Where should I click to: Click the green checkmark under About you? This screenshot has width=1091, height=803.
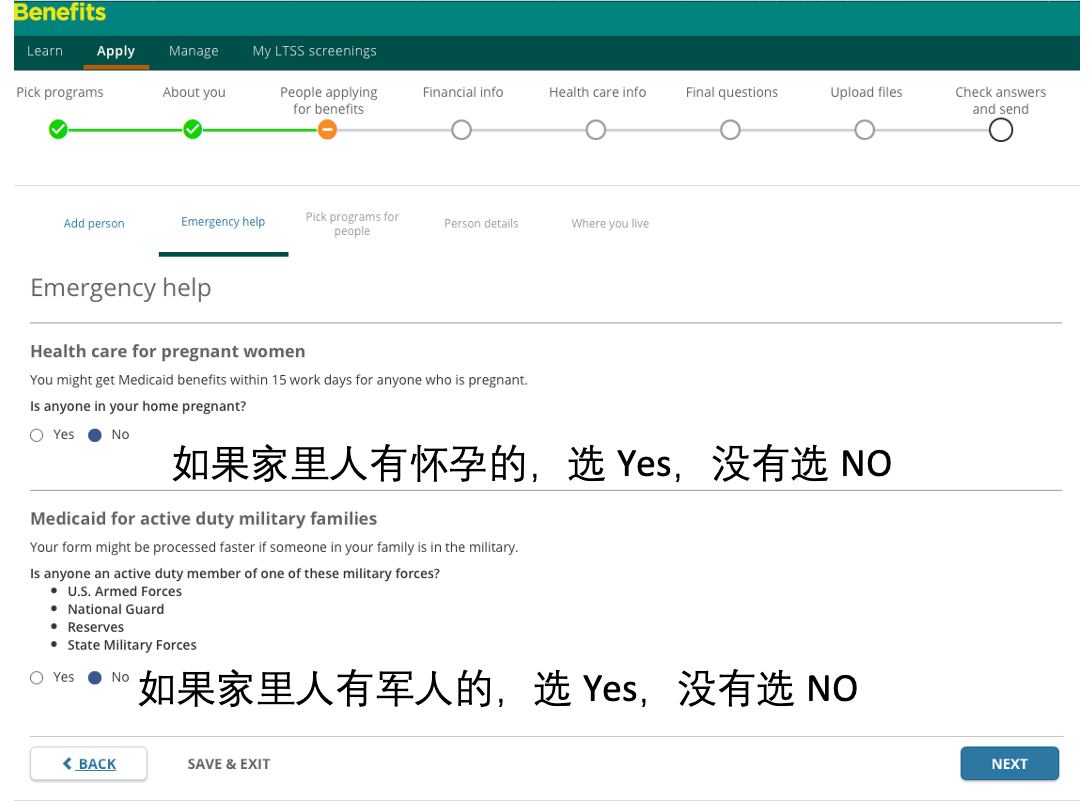point(193,129)
